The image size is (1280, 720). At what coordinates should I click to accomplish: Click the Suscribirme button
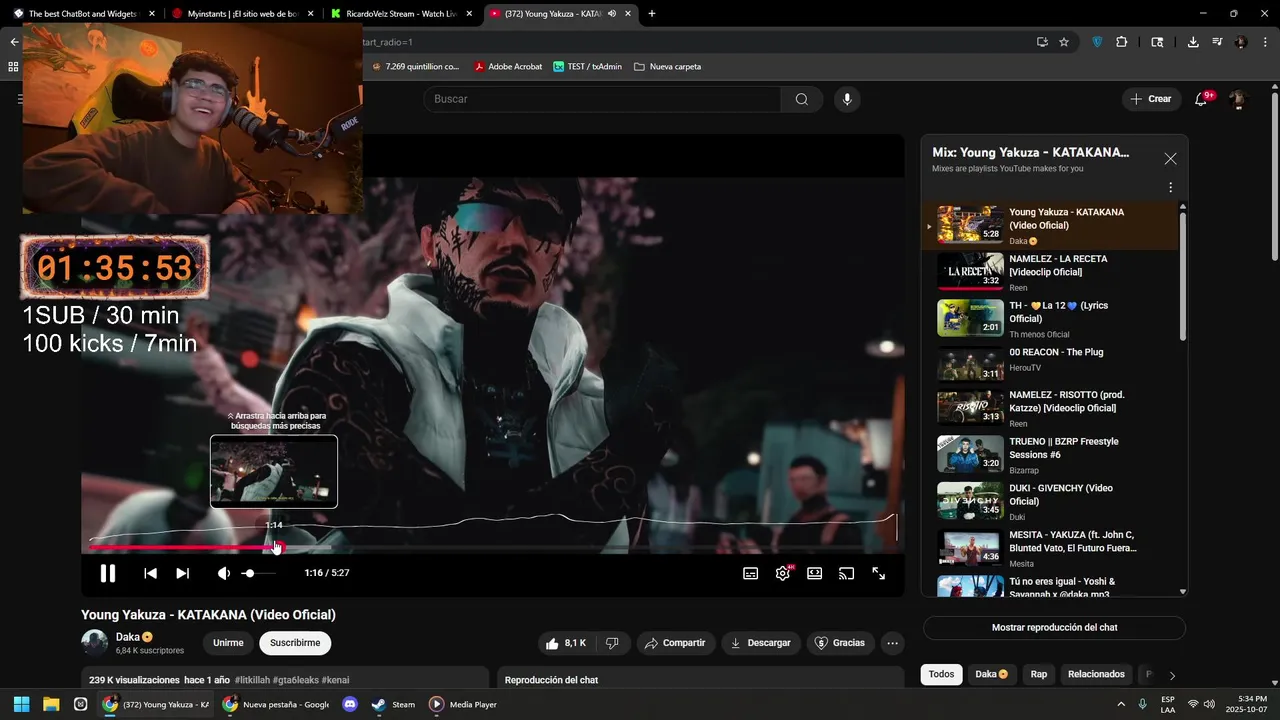tap(295, 643)
